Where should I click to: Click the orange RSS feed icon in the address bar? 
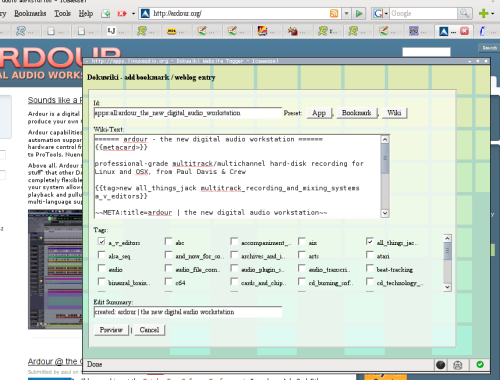tap(334, 14)
